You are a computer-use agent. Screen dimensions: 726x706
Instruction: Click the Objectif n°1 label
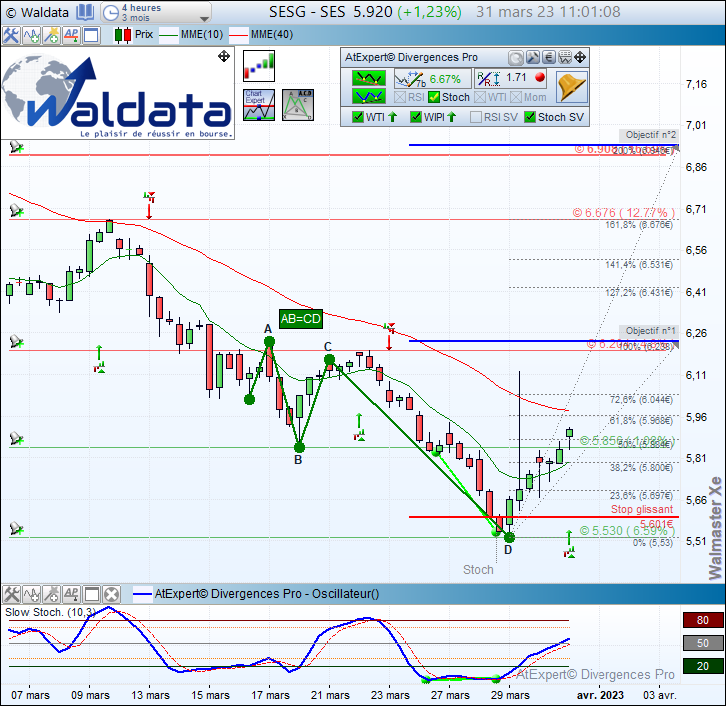point(650,331)
